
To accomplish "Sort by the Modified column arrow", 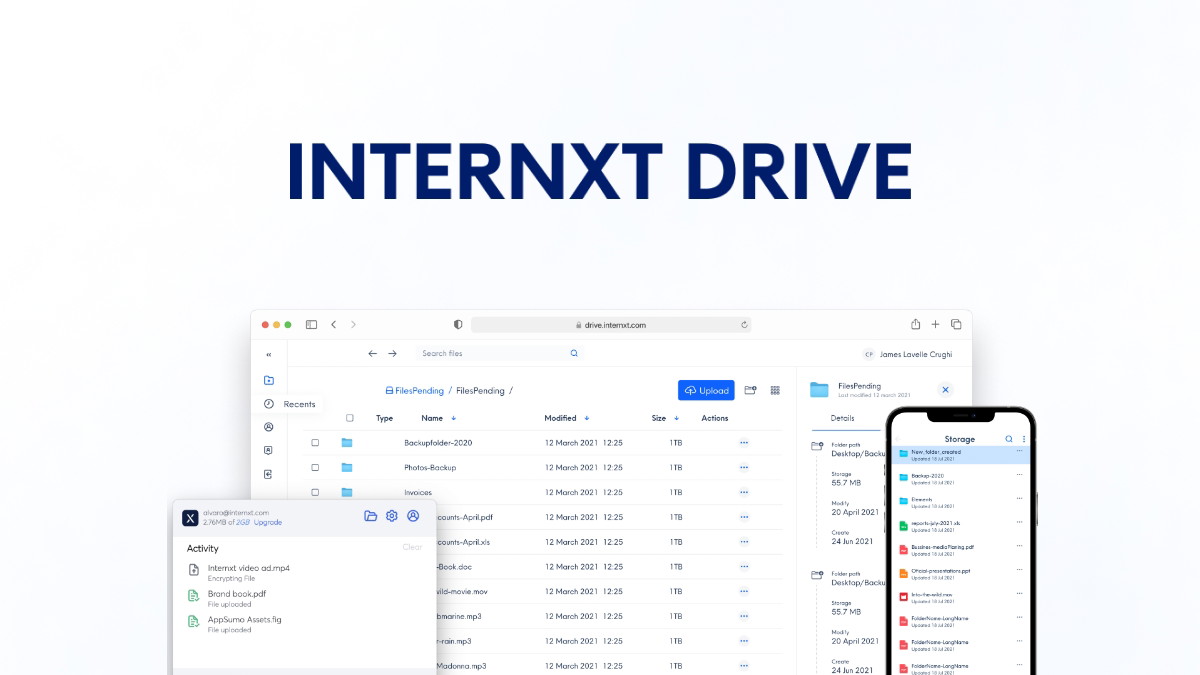I will (587, 418).
